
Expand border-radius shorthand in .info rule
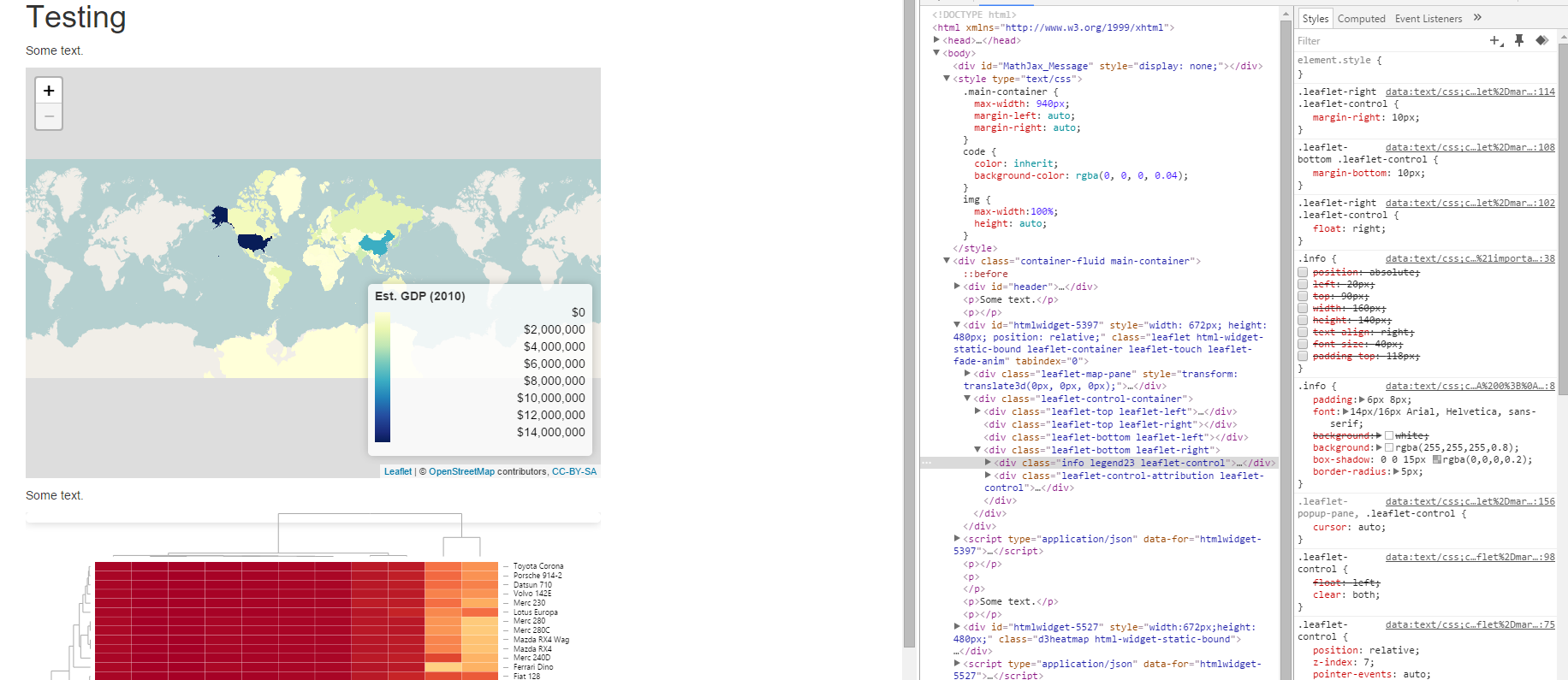1396,471
